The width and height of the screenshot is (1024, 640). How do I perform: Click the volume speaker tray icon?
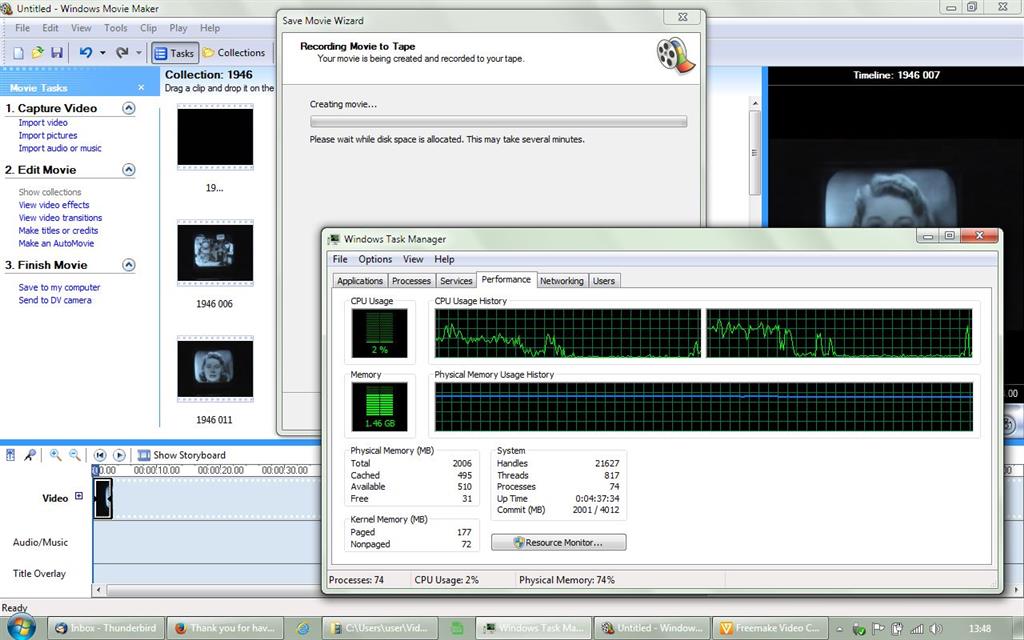click(x=935, y=629)
